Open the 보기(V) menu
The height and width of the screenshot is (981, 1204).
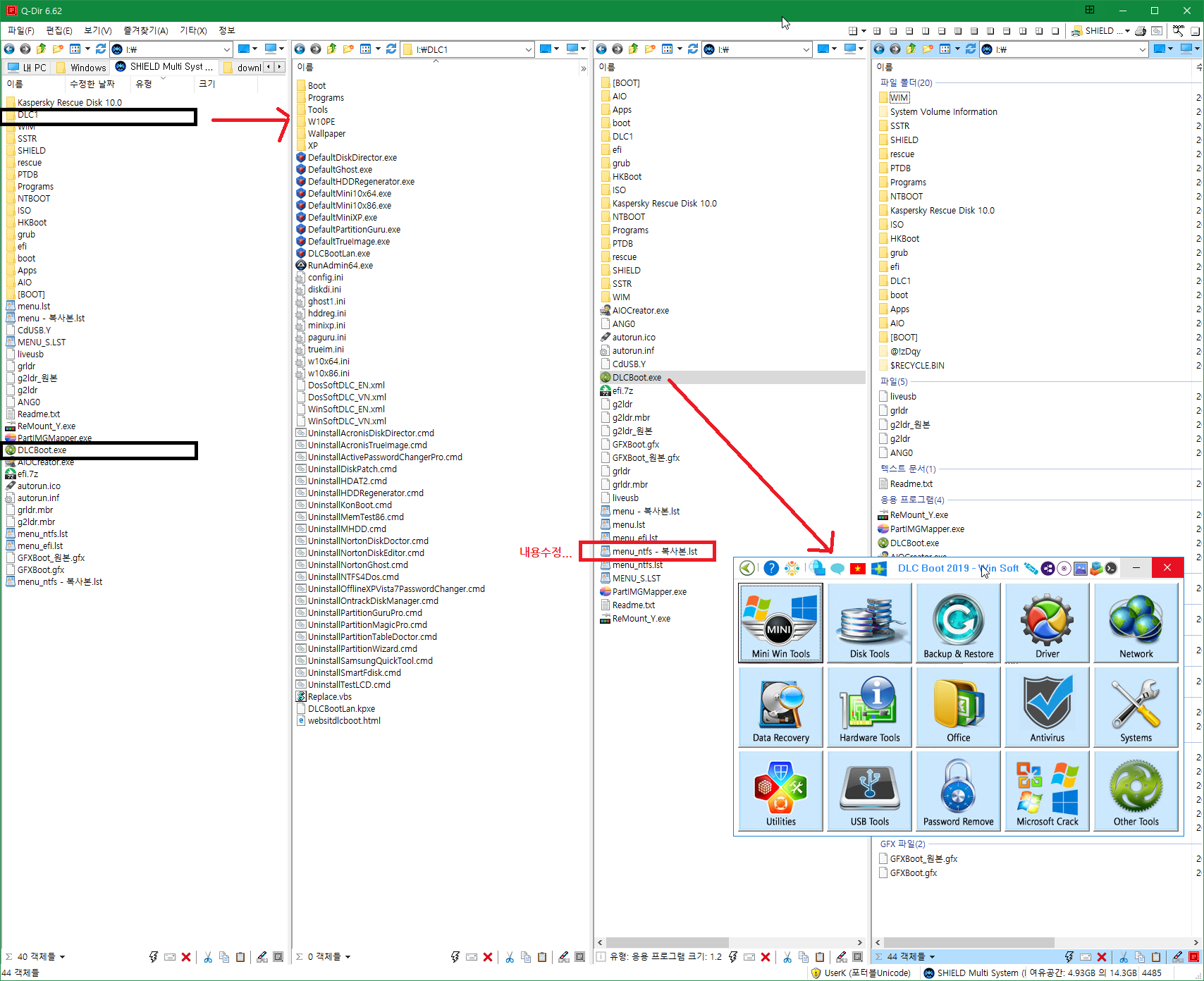coord(98,30)
